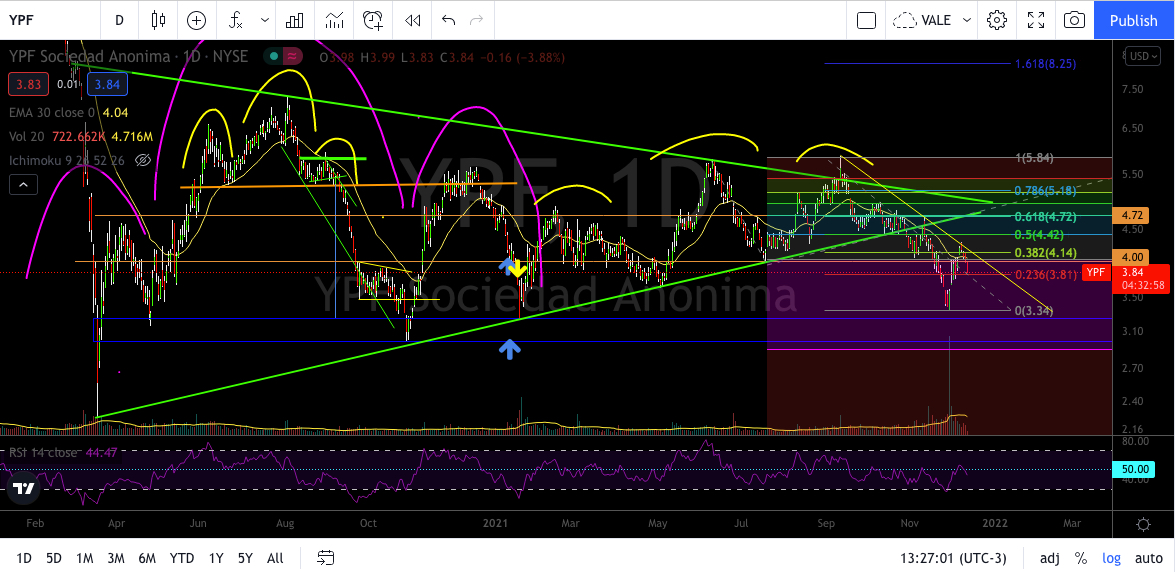The image size is (1175, 572).
Task: Toggle the % percent scale
Action: point(1081,558)
